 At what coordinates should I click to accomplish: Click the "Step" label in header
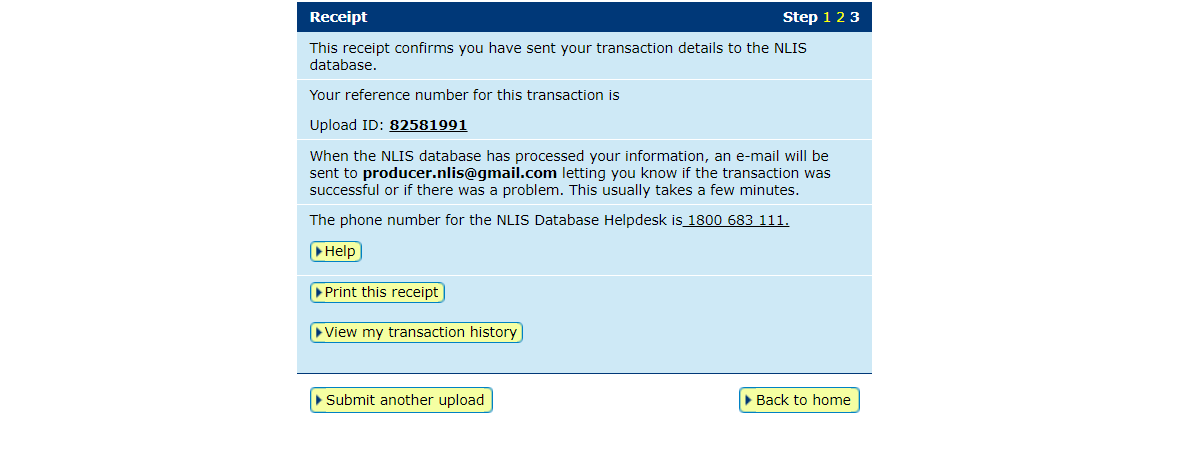click(800, 17)
